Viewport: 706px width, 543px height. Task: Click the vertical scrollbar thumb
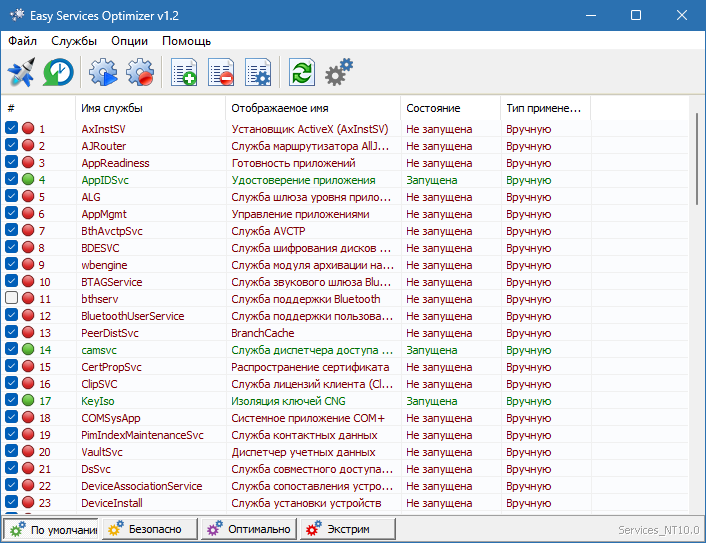point(697,158)
